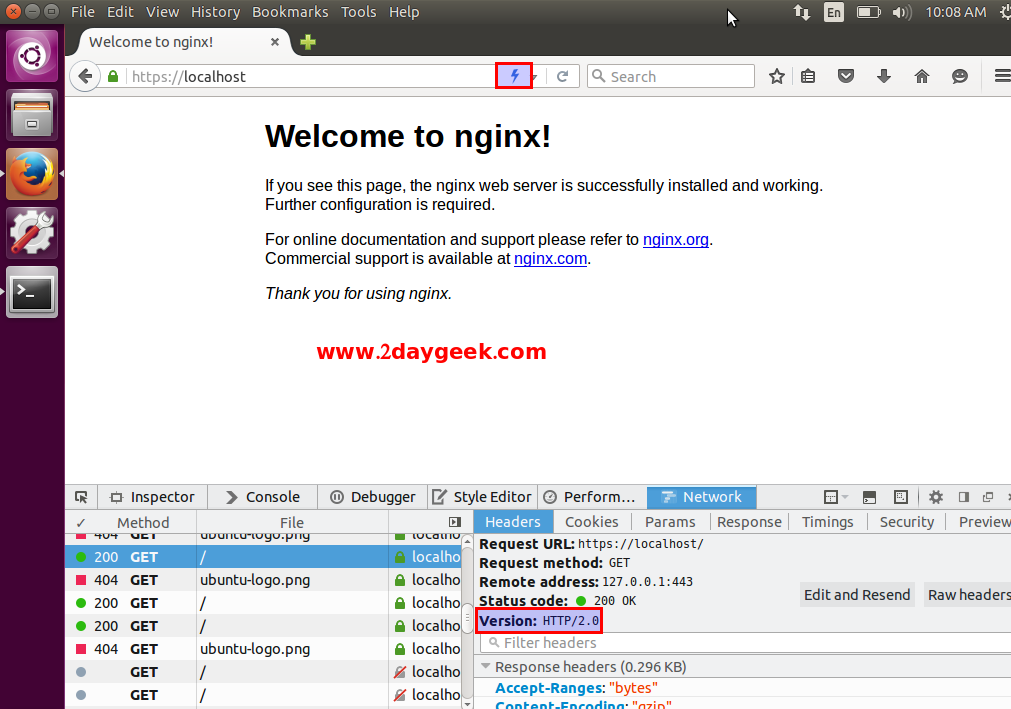Open the History dropdown arrow in URL bar
1011x709 pixels.
tap(536, 77)
